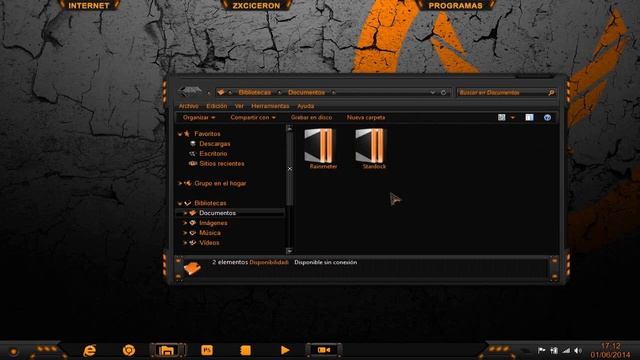Refresh the Documentos address bar
640x360 pixels.
(444, 93)
